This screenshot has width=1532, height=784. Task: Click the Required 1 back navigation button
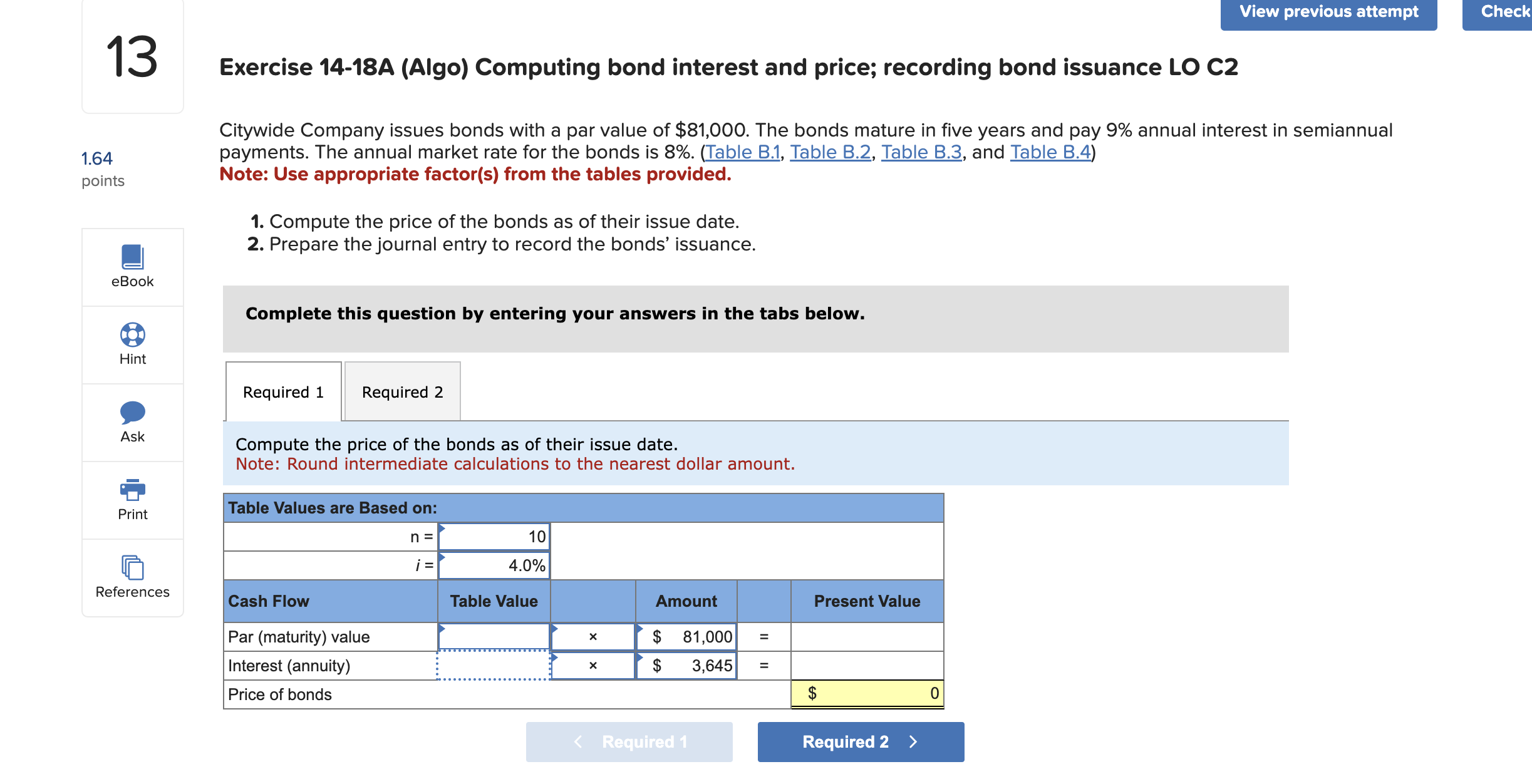pyautogui.click(x=629, y=741)
